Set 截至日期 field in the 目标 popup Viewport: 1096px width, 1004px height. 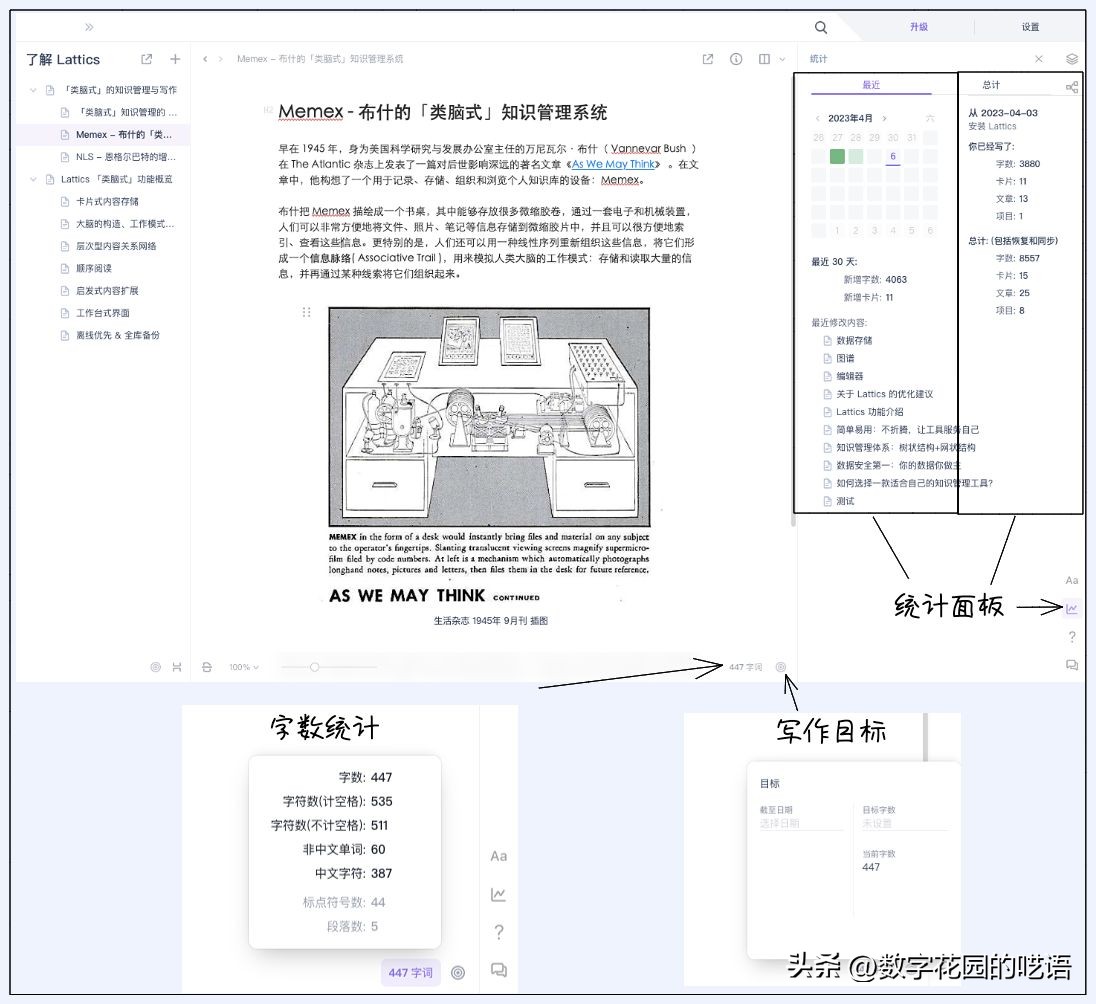802,824
